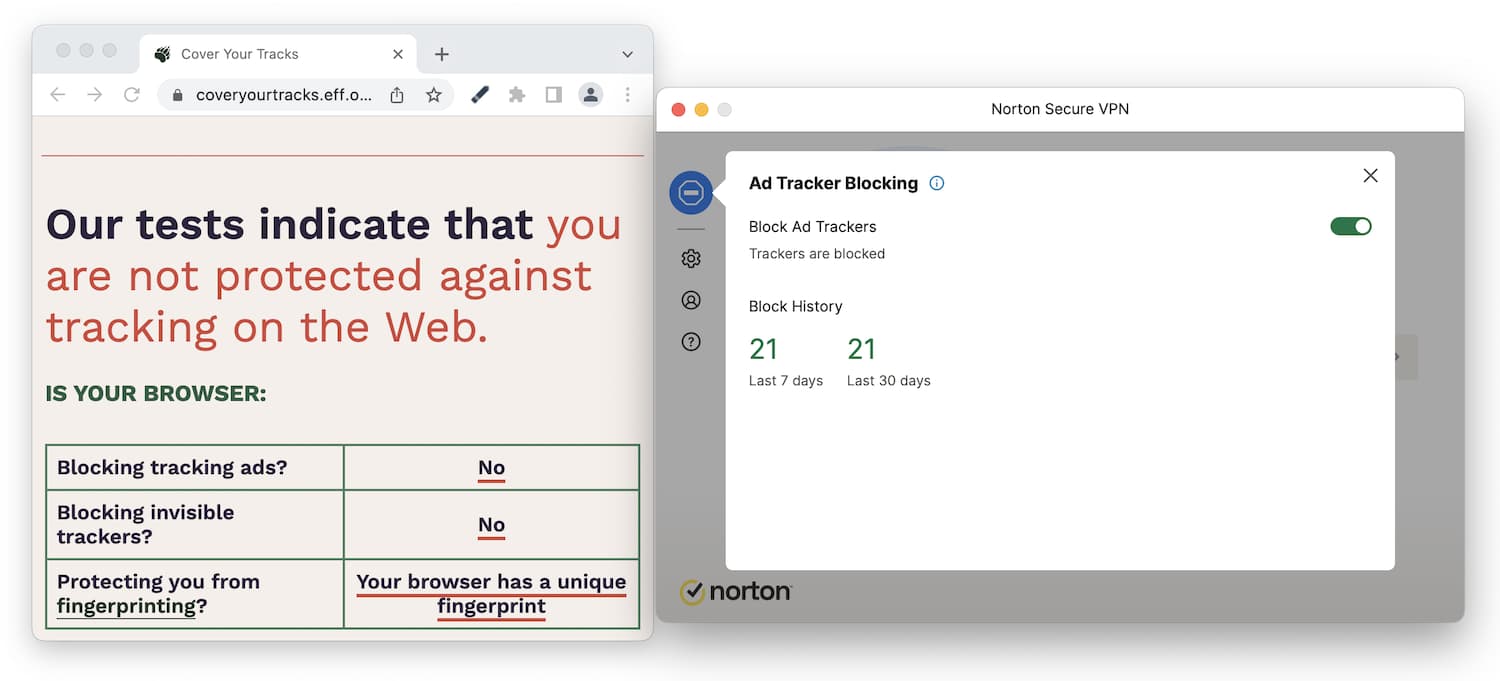This screenshot has width=1500, height=681.
Task: Disable the Block Ad Trackers switch
Action: (1351, 226)
